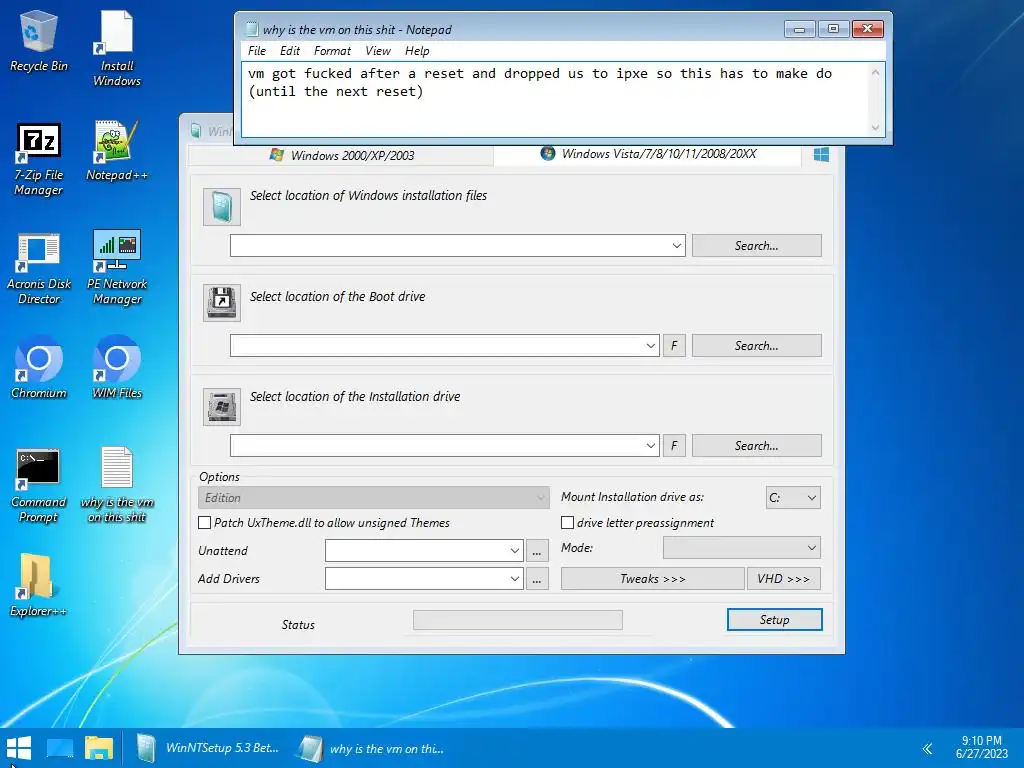Viewport: 1024px width, 768px height.
Task: Launch 7-Zip File Manager icon
Action: coord(39,159)
